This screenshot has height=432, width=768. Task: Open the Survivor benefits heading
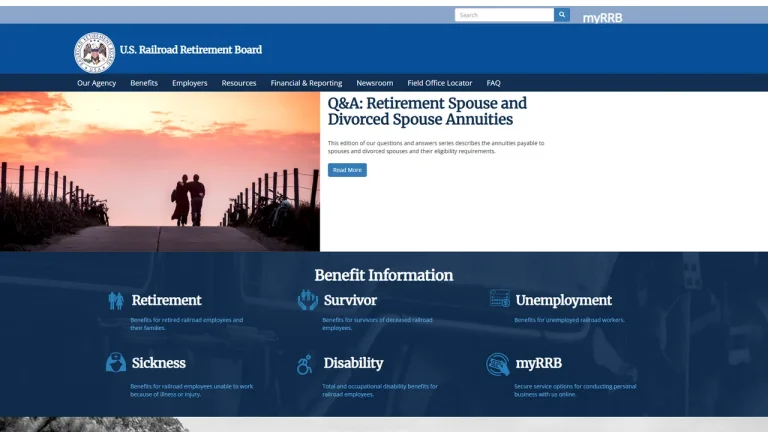(350, 300)
